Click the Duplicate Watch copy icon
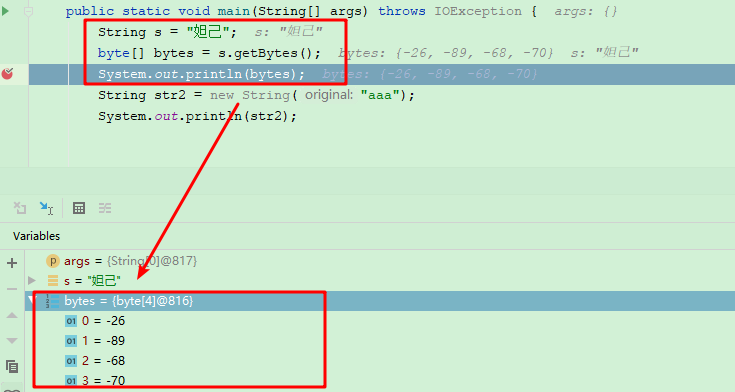Image resolution: width=735 pixels, height=392 pixels. coord(12,366)
